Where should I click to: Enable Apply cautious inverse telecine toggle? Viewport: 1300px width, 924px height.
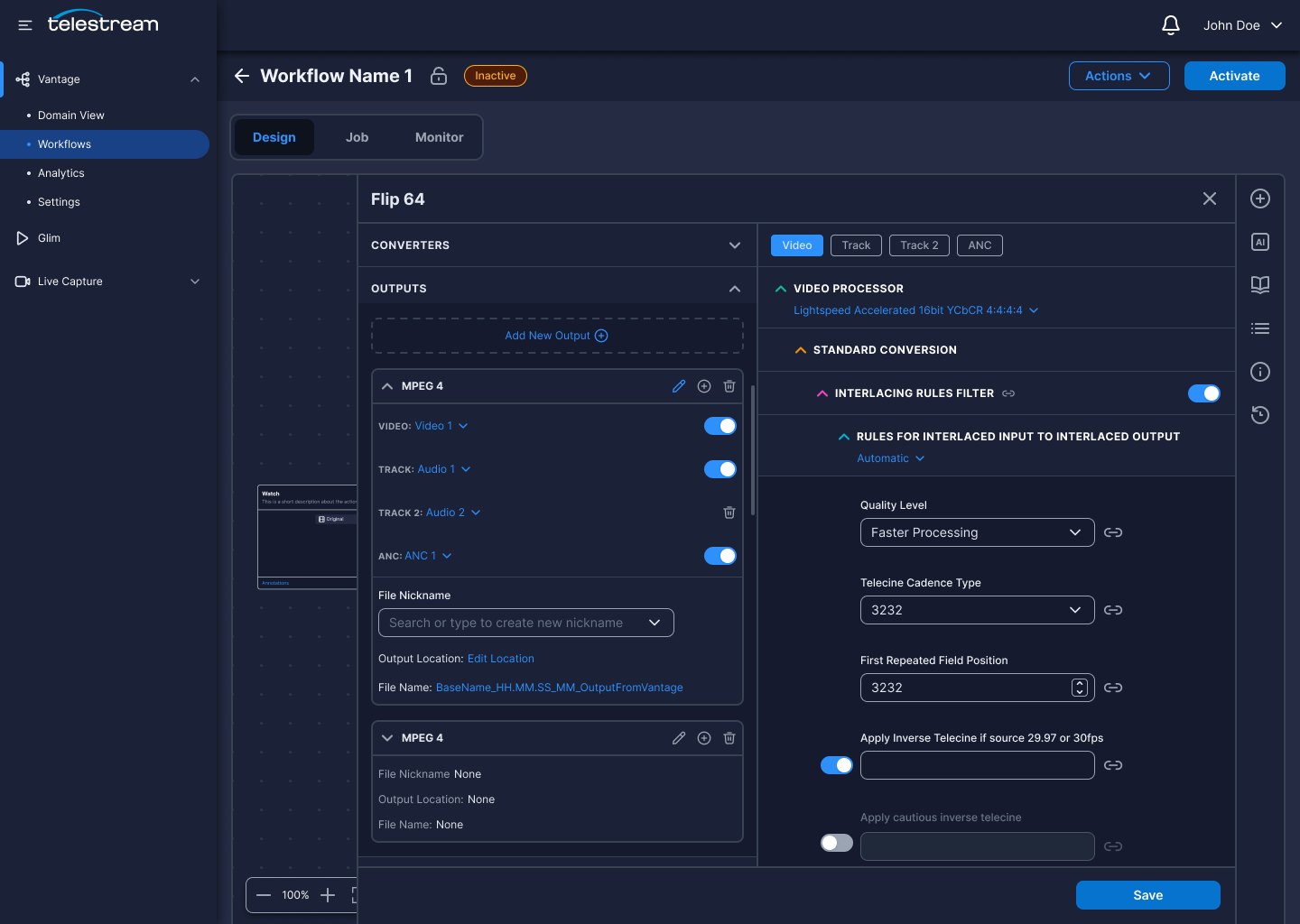837,843
